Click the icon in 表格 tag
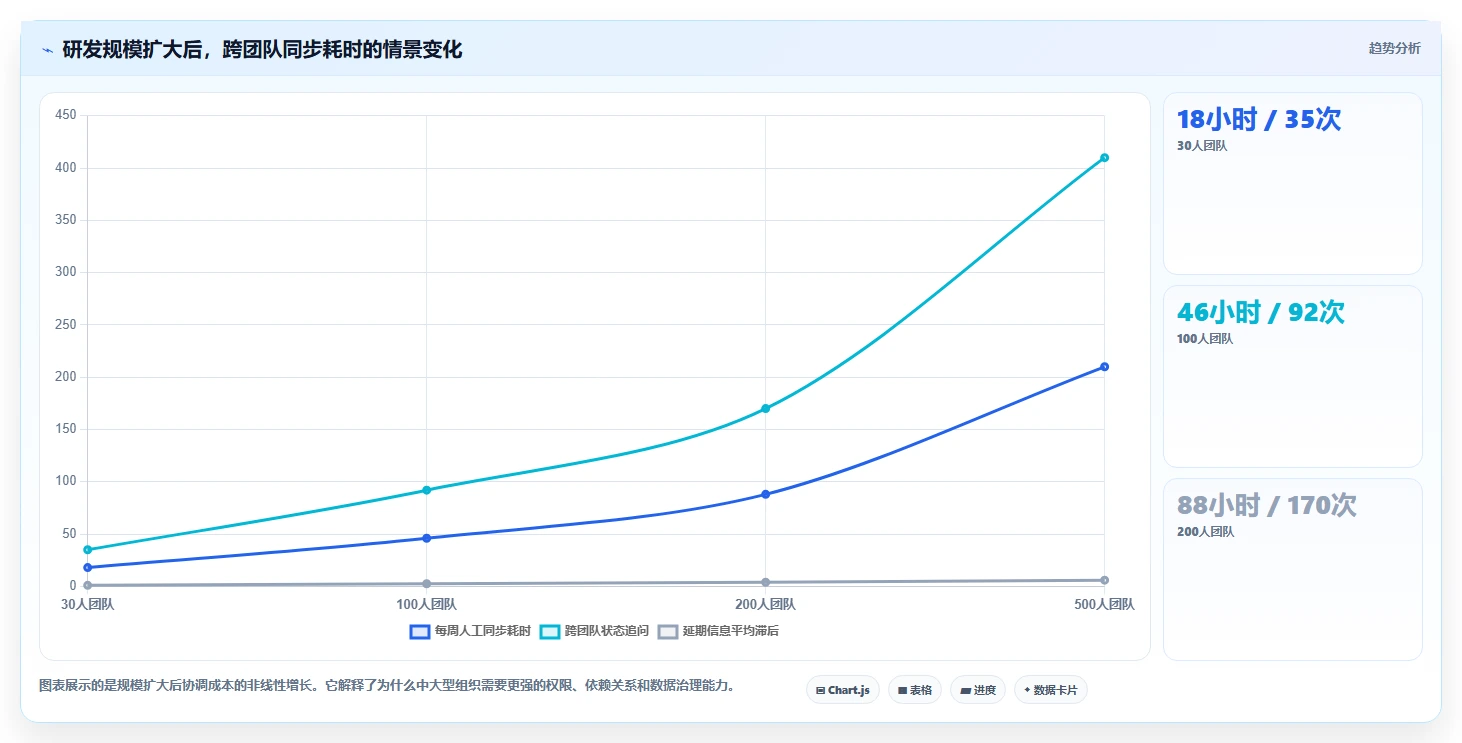This screenshot has height=743, width=1462. (x=902, y=690)
